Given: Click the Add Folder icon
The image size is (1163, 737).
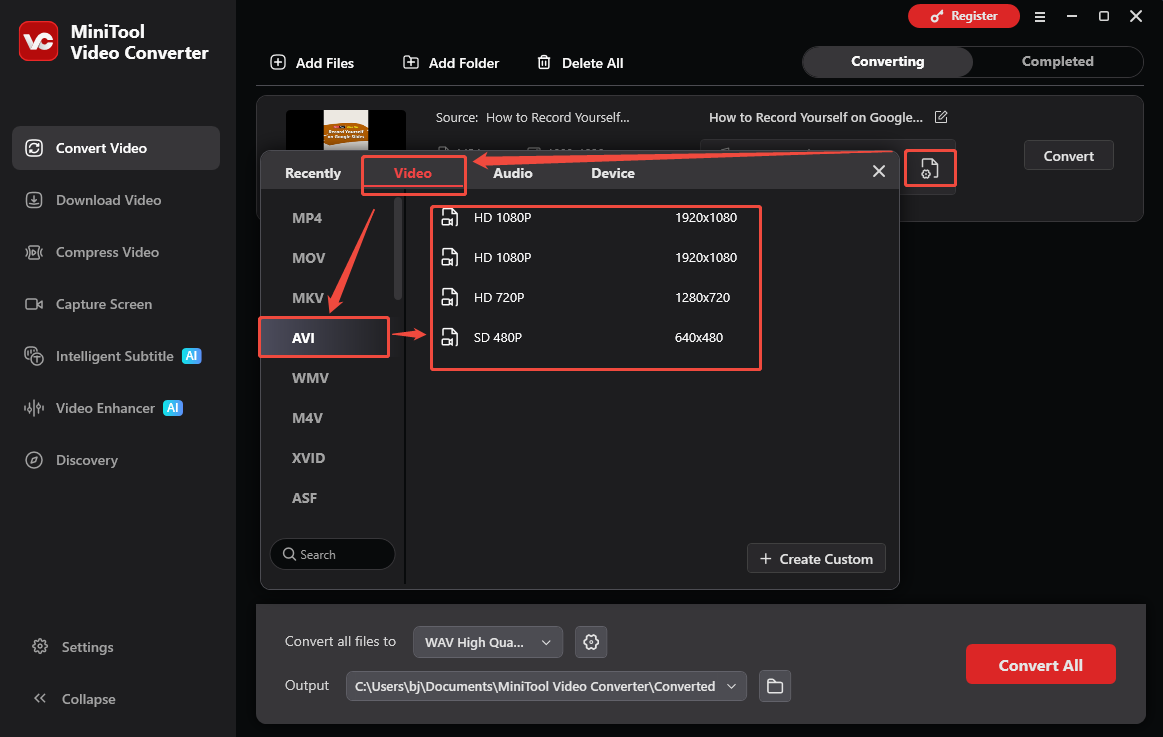Looking at the screenshot, I should click(x=411, y=62).
